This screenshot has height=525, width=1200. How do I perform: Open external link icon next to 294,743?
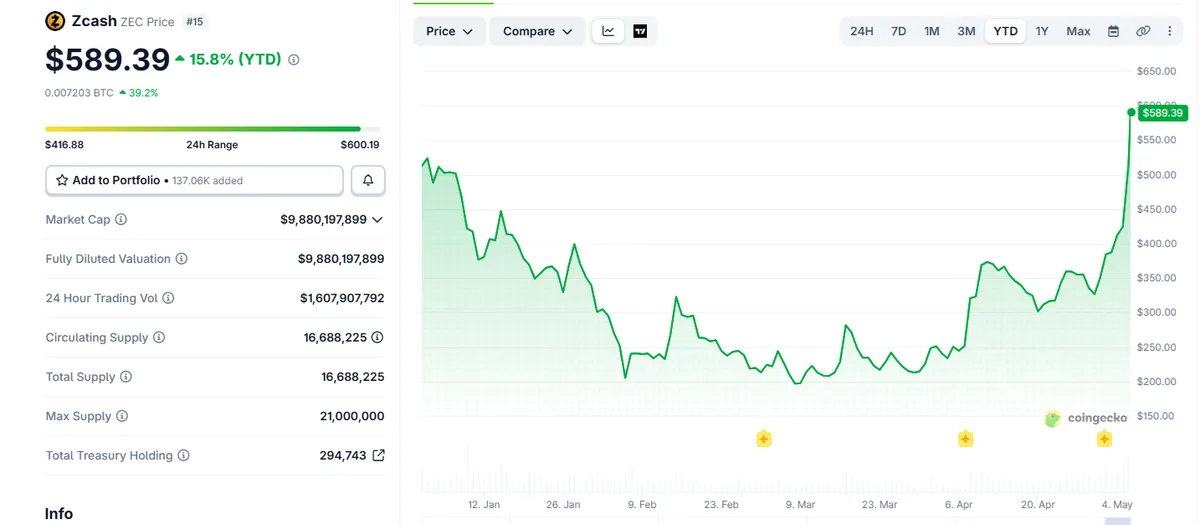coord(378,456)
